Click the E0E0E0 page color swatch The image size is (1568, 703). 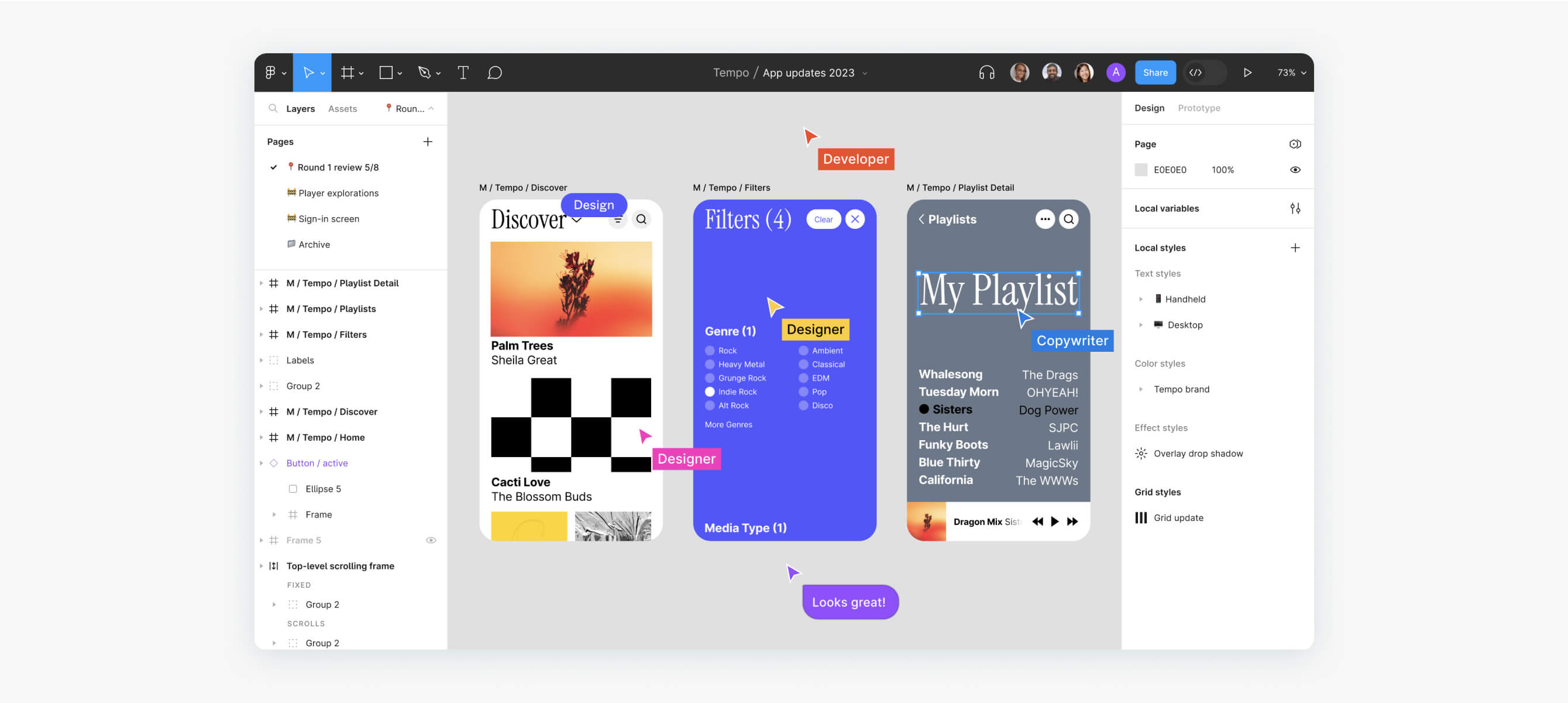tap(1141, 170)
